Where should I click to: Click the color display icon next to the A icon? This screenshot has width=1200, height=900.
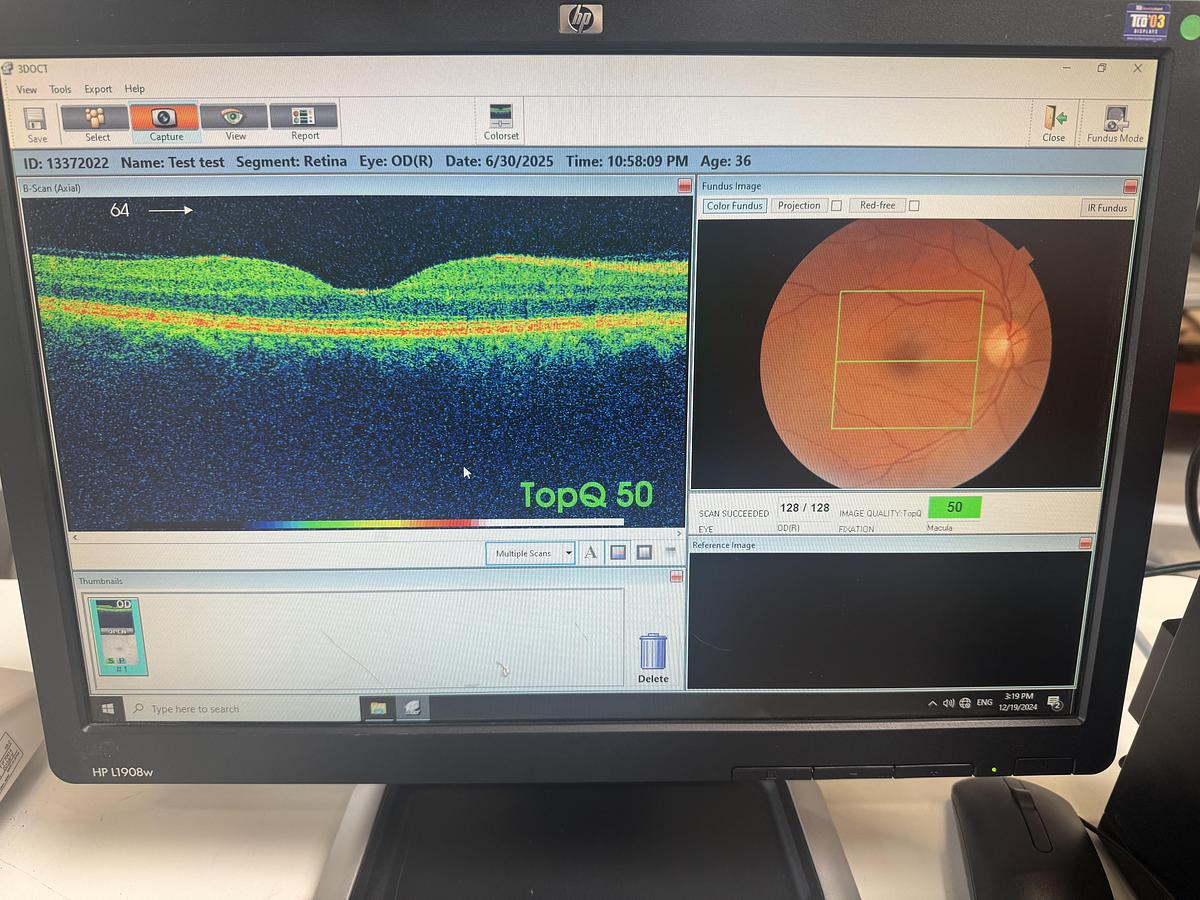click(616, 552)
